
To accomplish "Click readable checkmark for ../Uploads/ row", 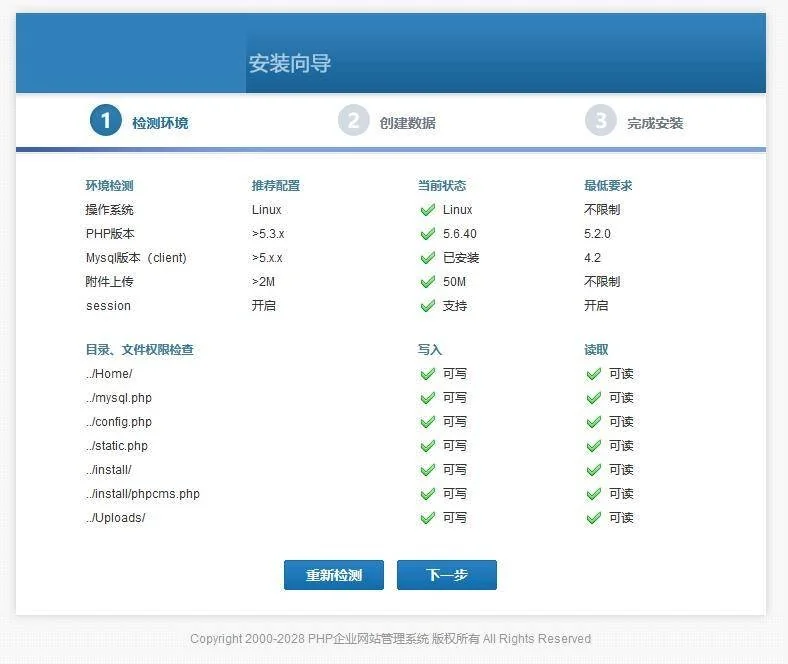I will point(594,518).
